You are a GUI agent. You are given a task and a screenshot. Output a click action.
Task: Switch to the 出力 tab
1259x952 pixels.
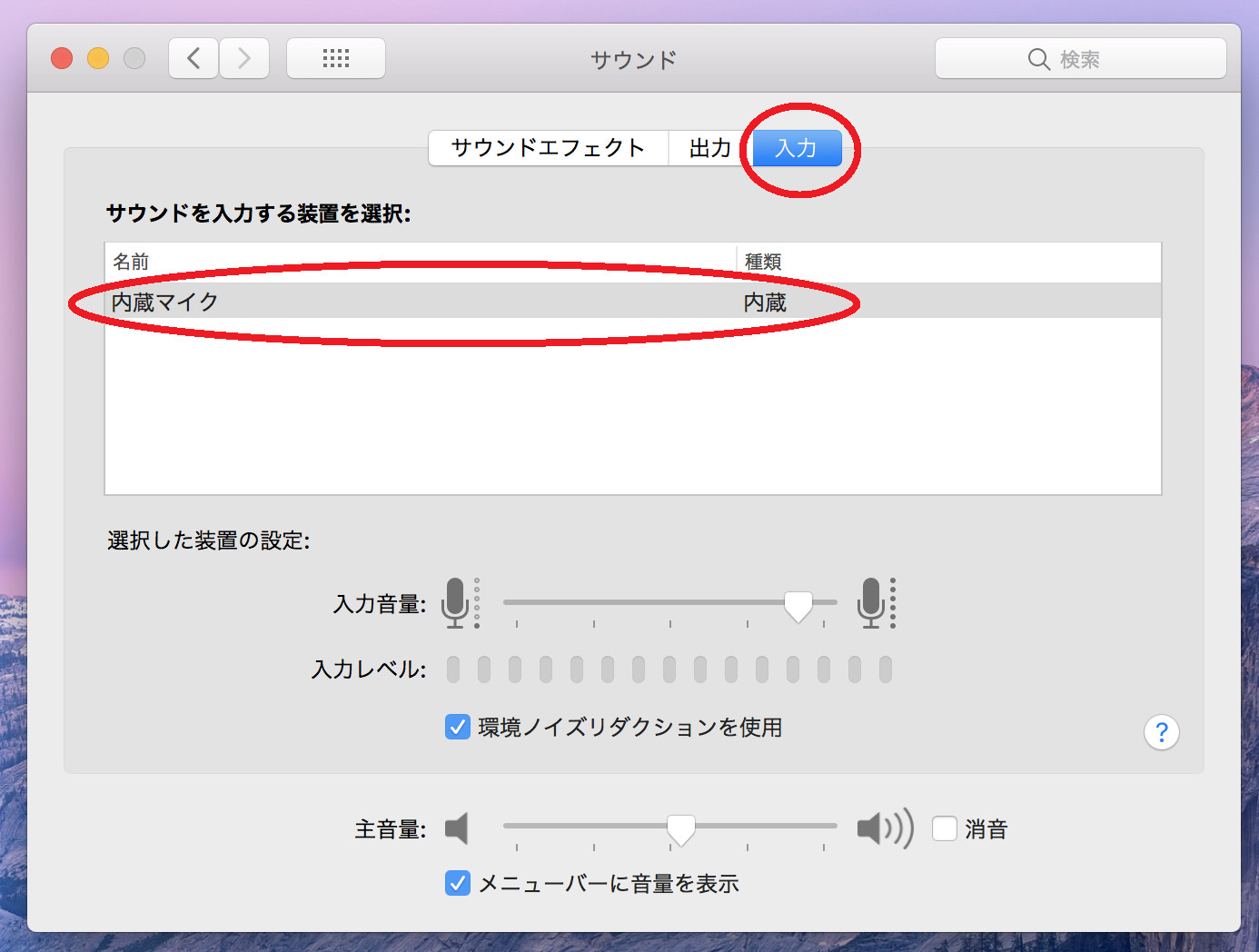click(x=709, y=148)
